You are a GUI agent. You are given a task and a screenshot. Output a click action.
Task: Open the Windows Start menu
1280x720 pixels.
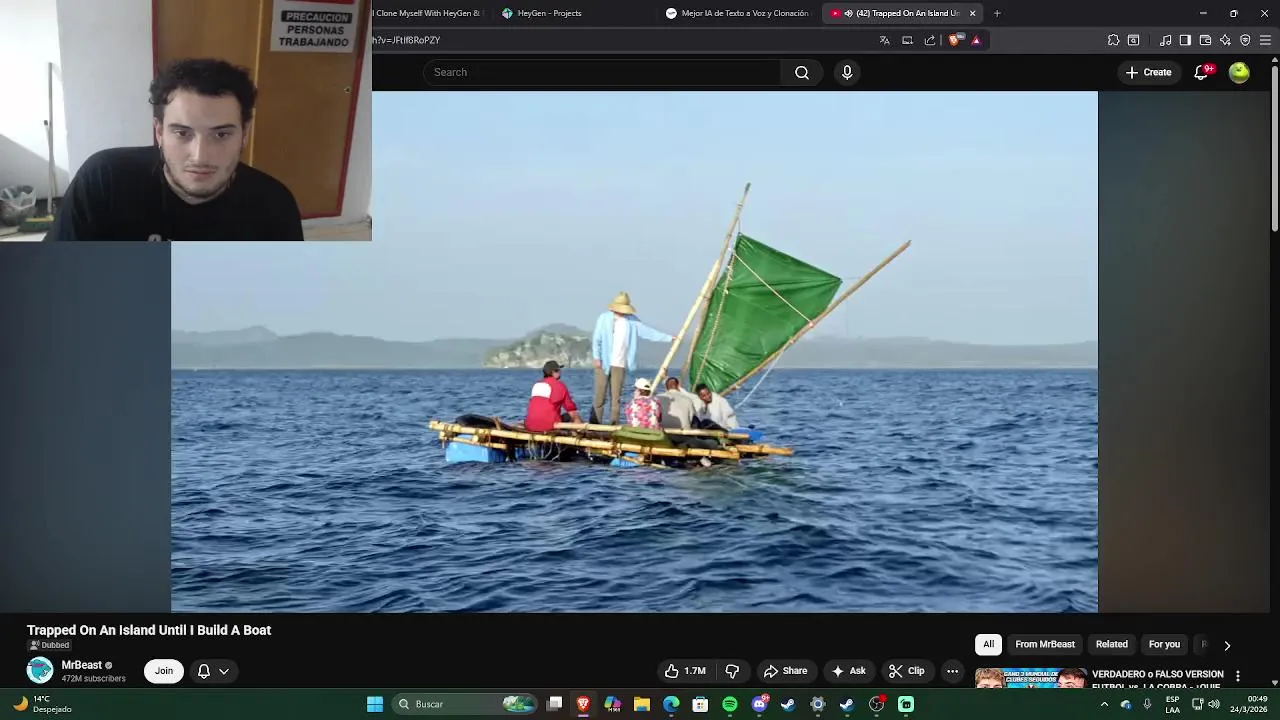click(375, 704)
